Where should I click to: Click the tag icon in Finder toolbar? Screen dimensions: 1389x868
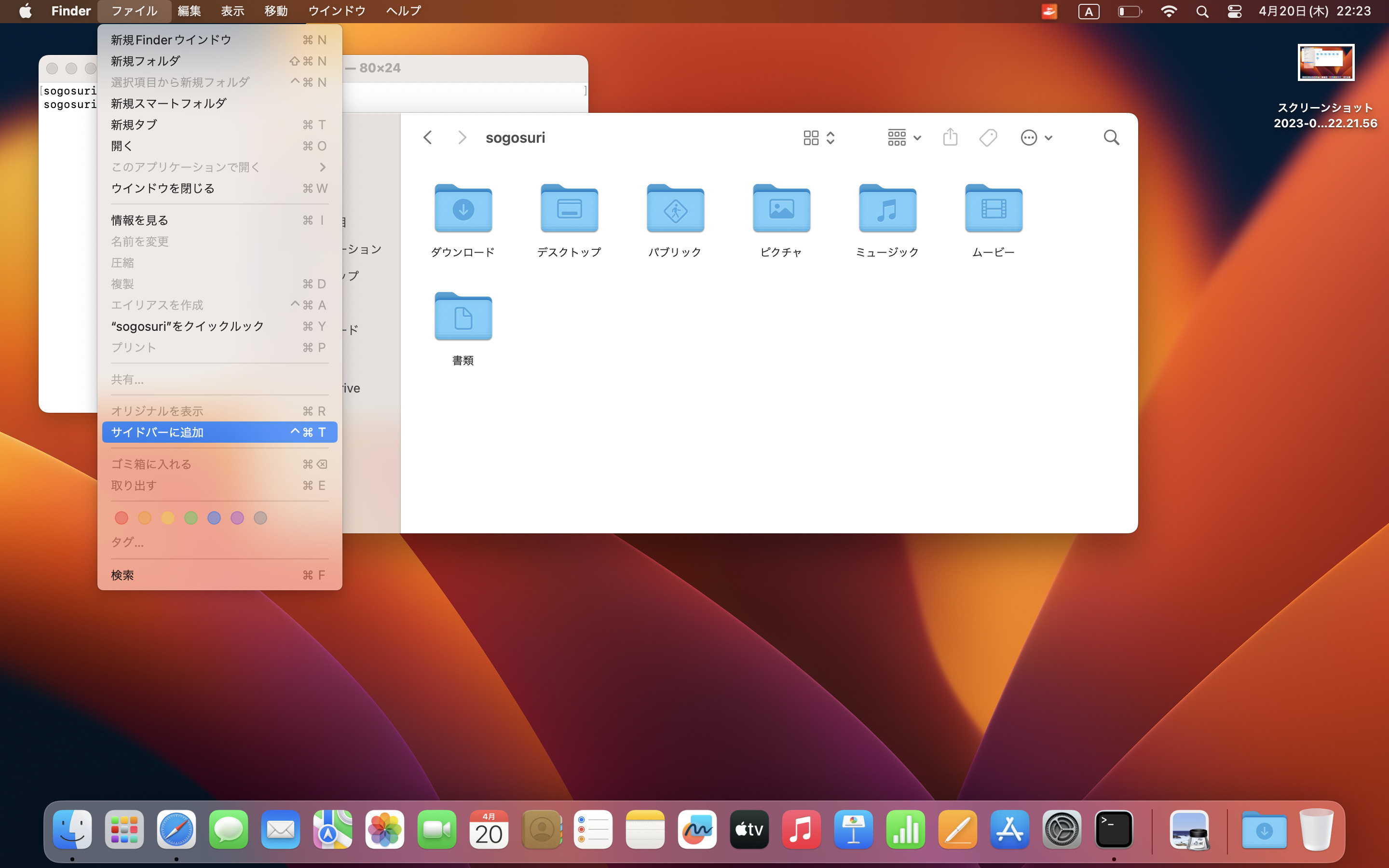coord(988,138)
